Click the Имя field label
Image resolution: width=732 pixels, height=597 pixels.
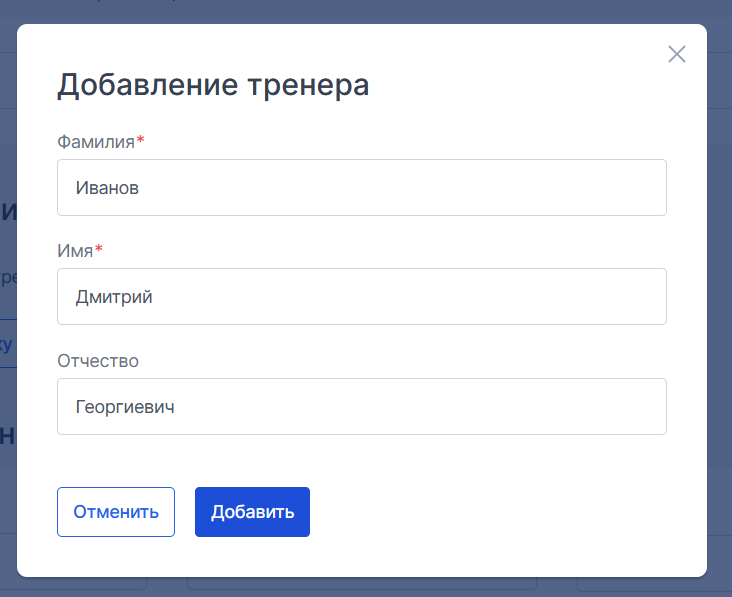tap(75, 251)
